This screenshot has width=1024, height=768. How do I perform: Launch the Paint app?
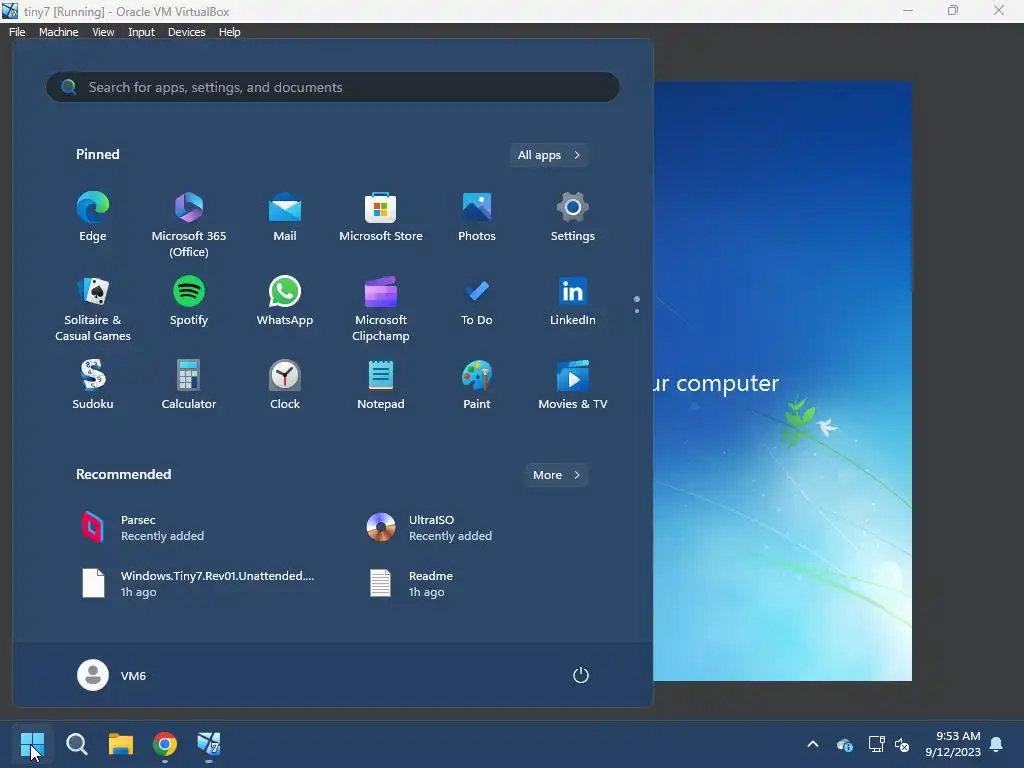coord(477,385)
